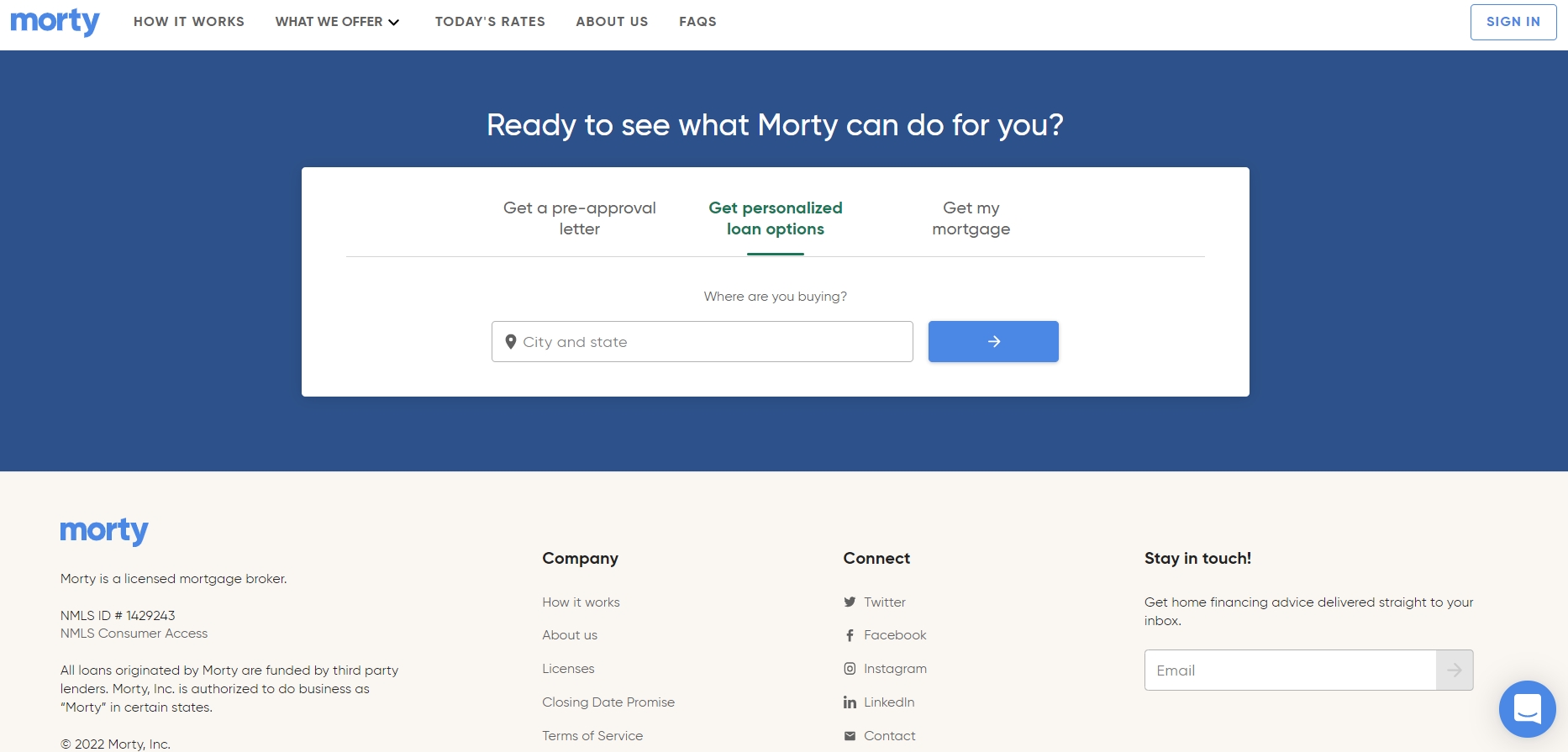
Task: Click the LinkedIn icon in Connect
Action: coord(850,702)
